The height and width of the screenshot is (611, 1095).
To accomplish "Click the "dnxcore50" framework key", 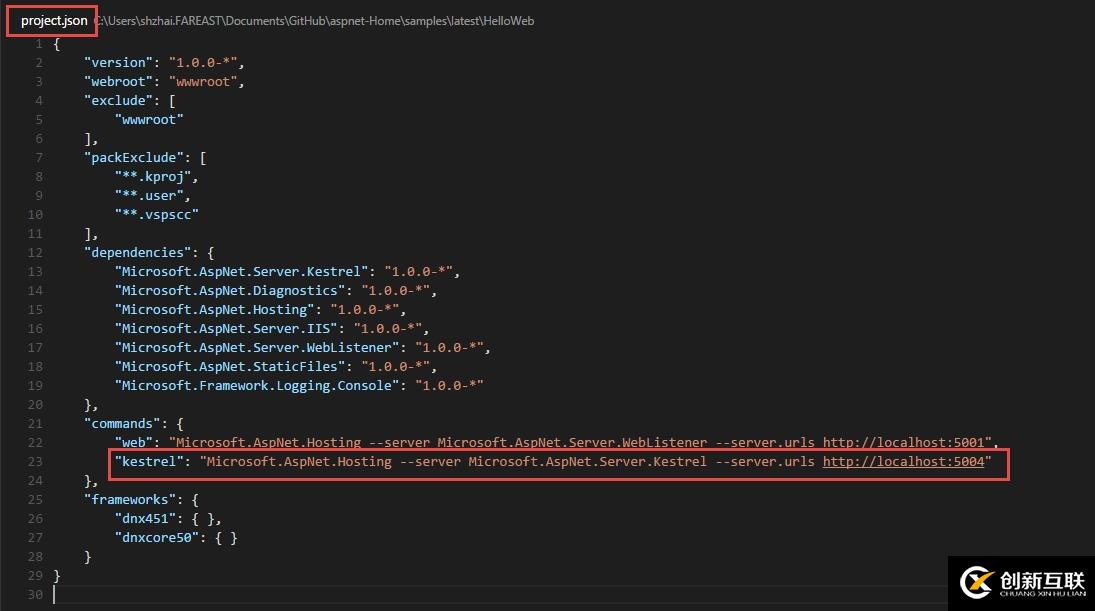I will (x=156, y=538).
